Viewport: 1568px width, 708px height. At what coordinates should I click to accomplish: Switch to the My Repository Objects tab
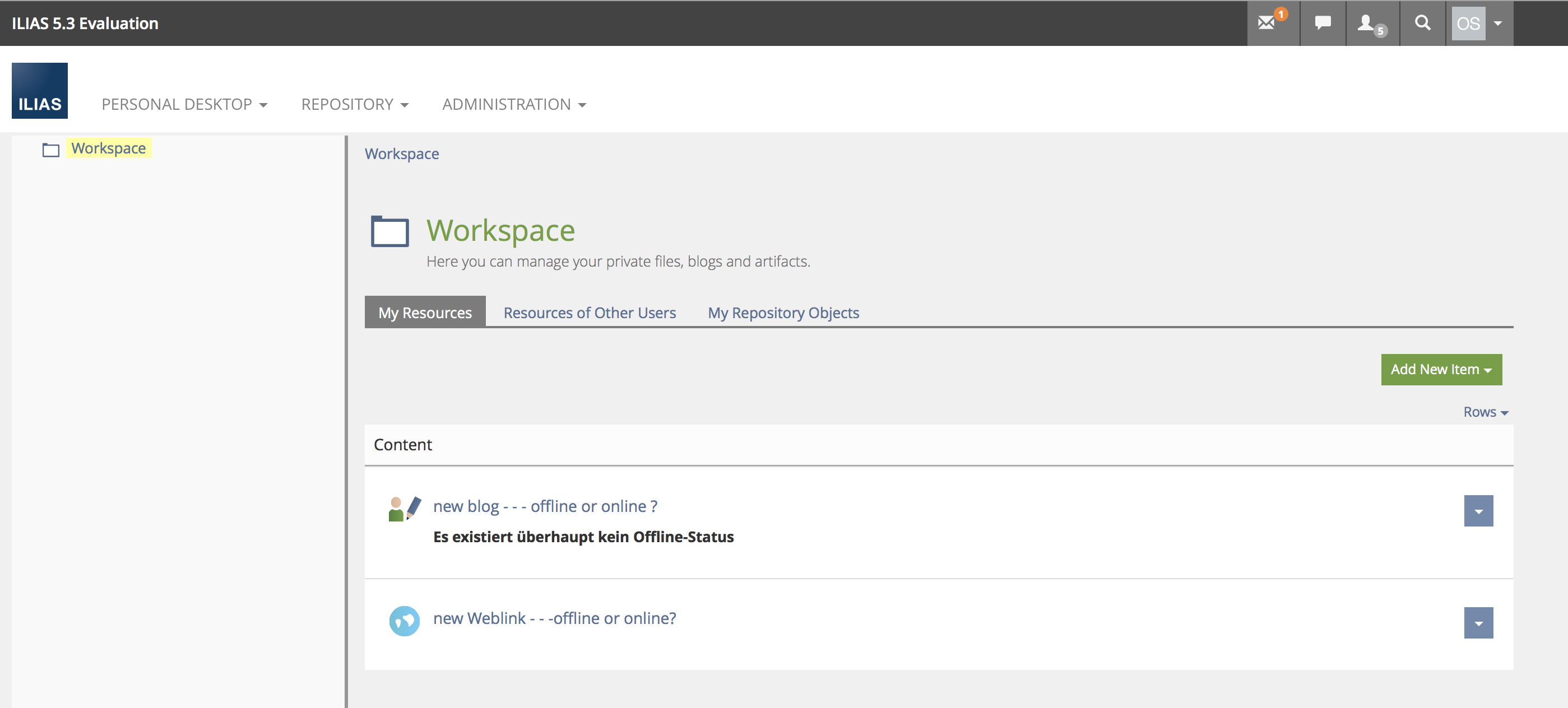pyautogui.click(x=783, y=313)
